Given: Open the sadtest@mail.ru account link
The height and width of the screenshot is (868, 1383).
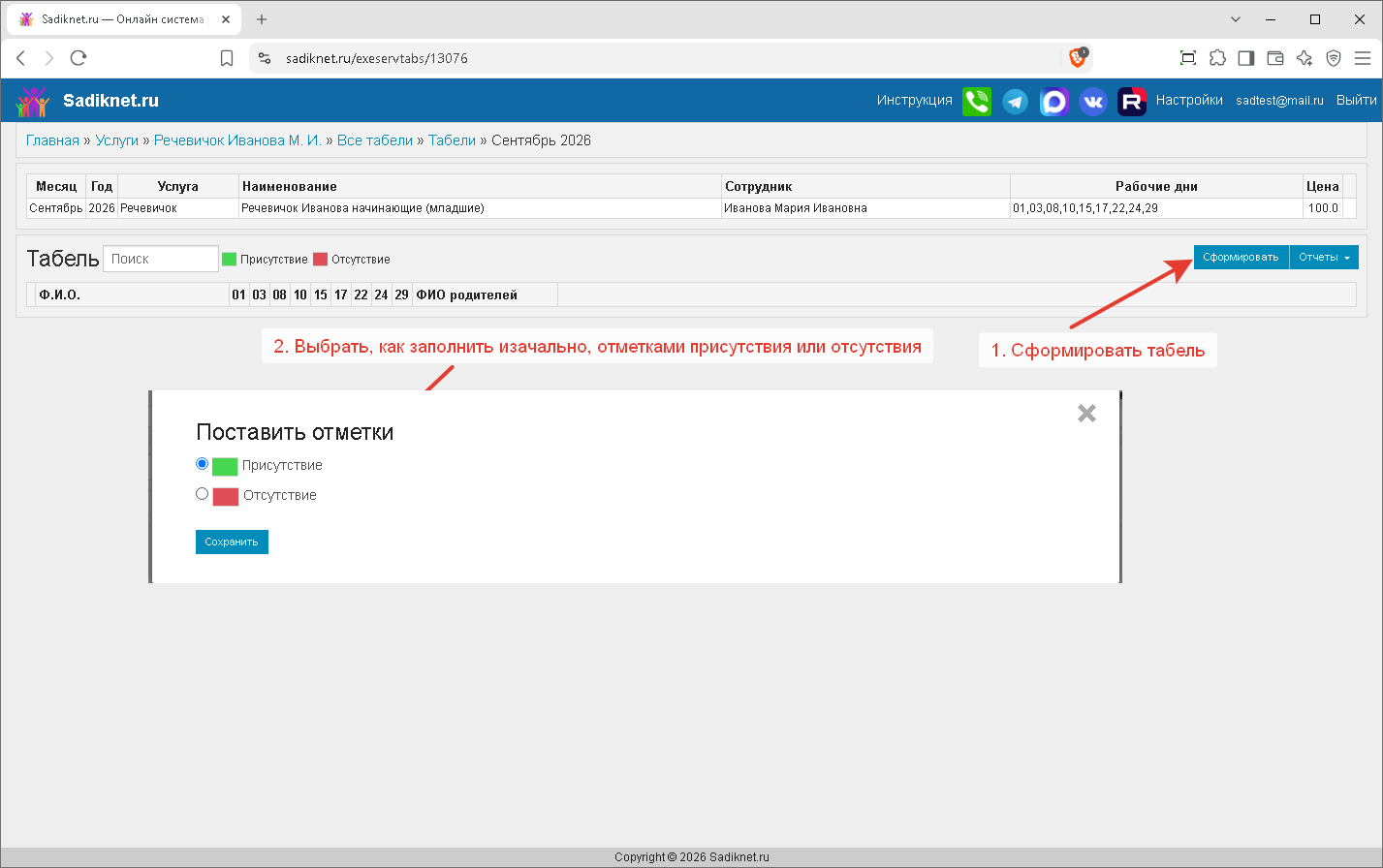Looking at the screenshot, I should (x=1279, y=100).
